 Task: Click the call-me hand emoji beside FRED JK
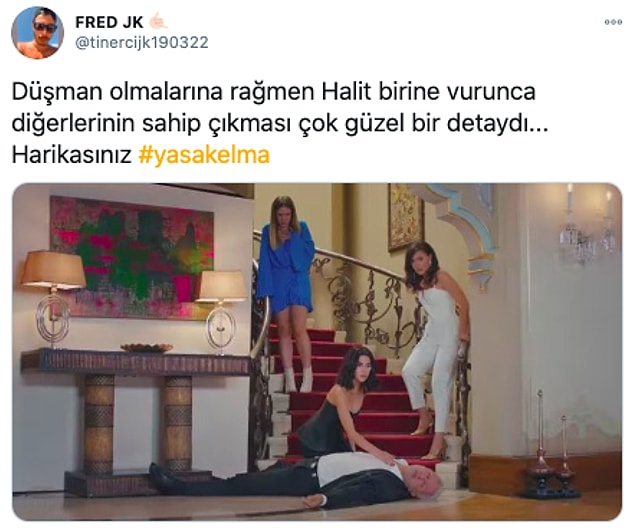pyautogui.click(x=158, y=22)
